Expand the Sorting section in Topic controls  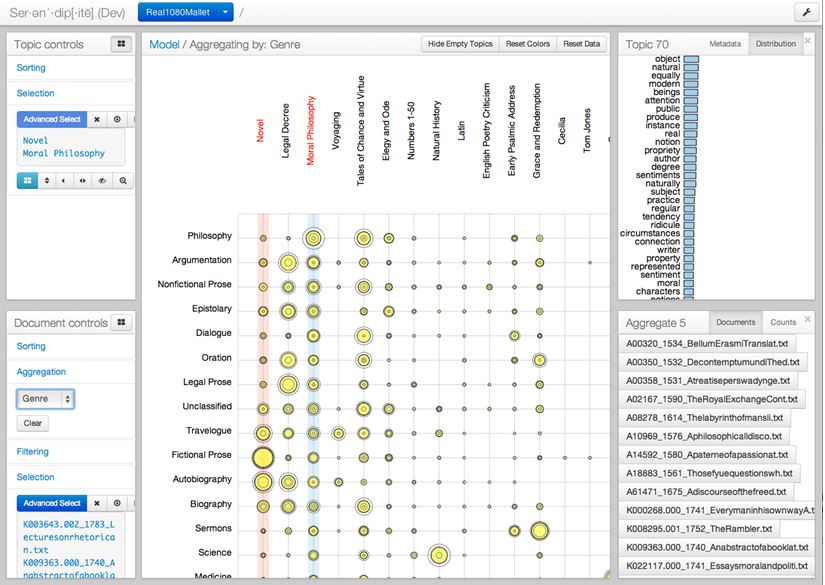[31, 68]
